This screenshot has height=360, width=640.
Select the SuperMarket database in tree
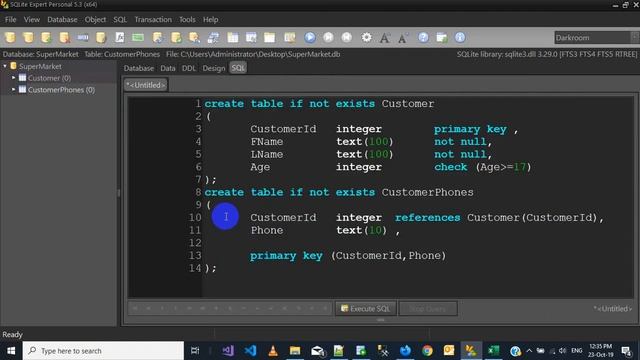pos(40,66)
